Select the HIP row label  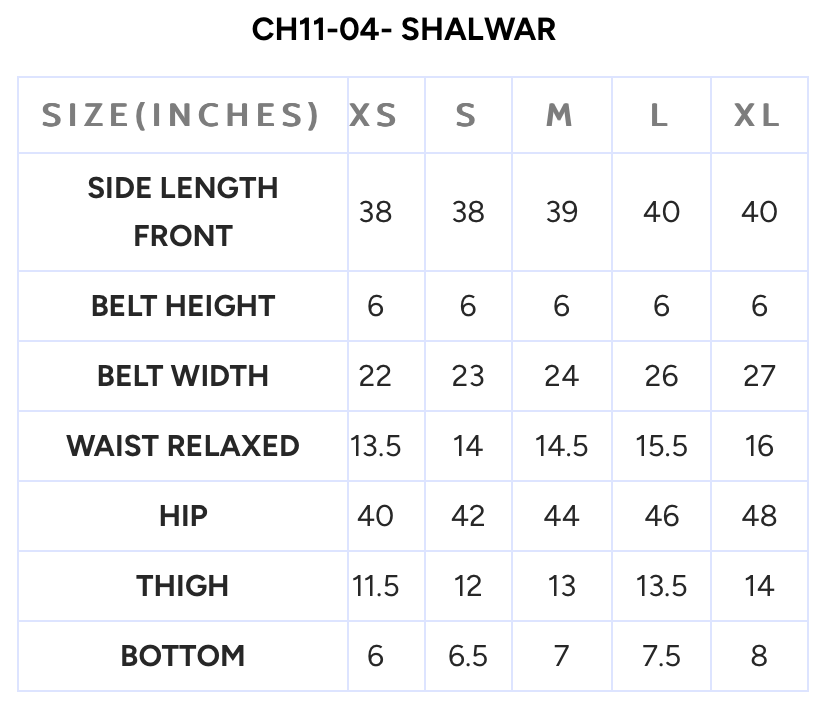pos(183,516)
